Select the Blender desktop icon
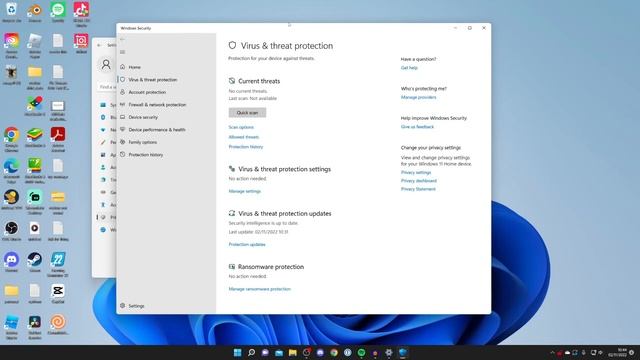Viewport: 640px width, 360px height. coord(35,11)
